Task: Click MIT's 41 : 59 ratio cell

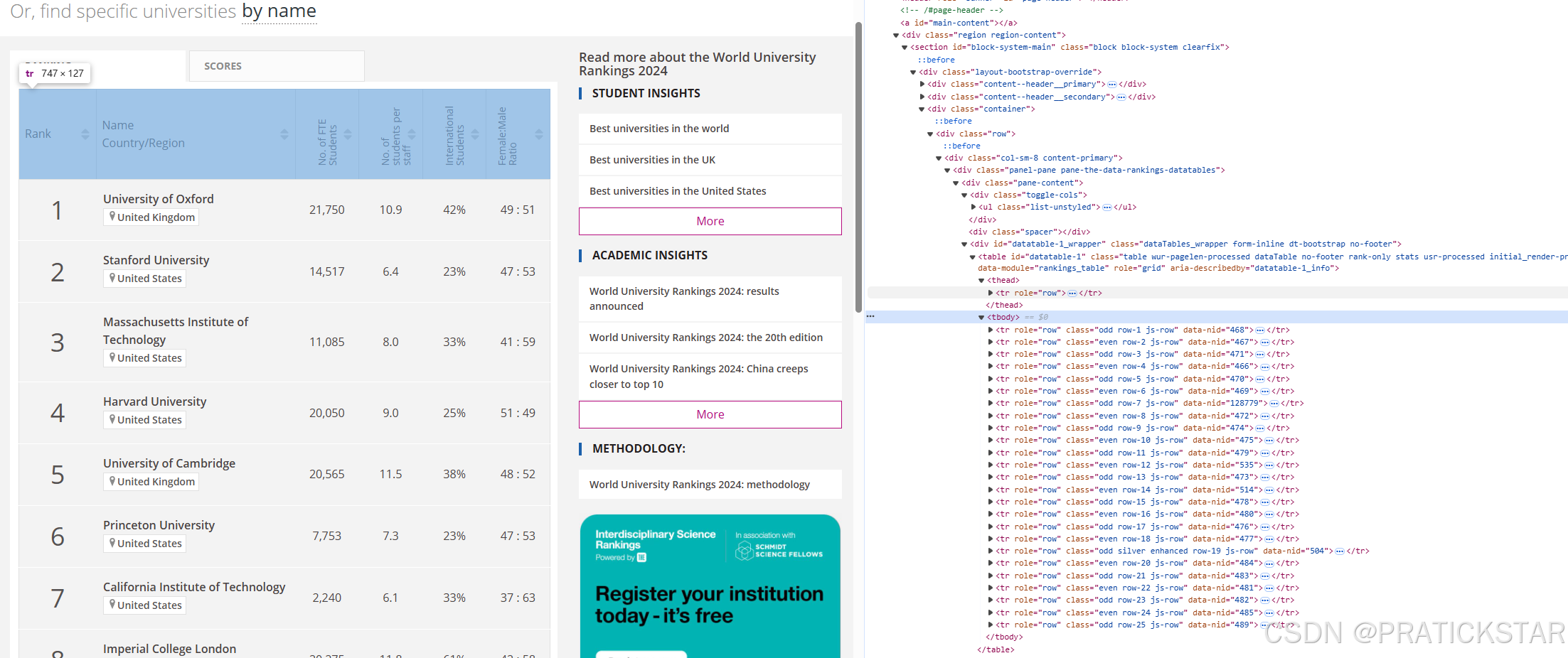Action: (518, 343)
